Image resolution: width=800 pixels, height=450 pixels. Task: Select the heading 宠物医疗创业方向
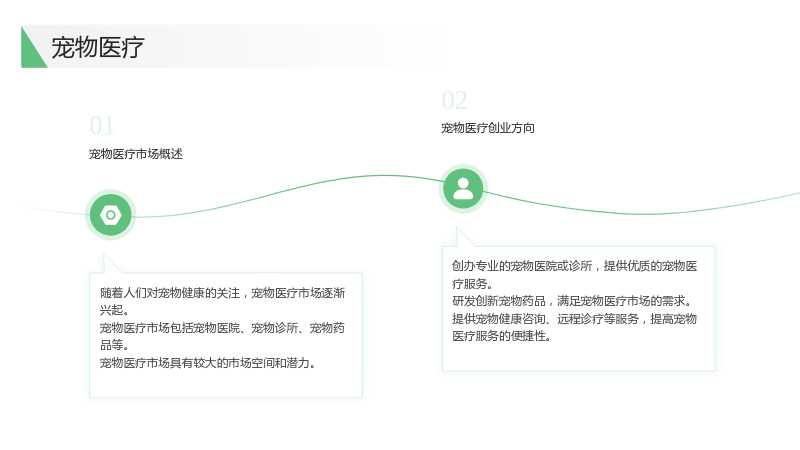(x=488, y=128)
